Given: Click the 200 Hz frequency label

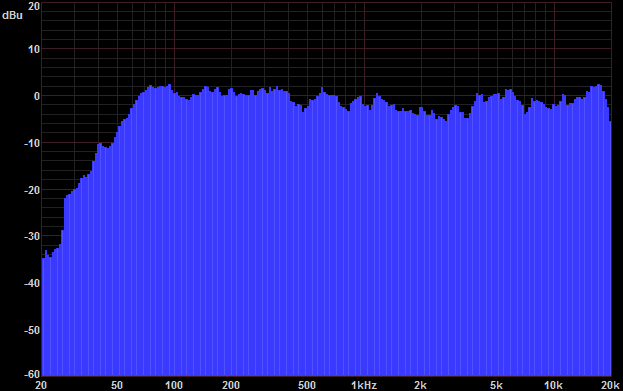Looking at the screenshot, I should pos(231,385).
